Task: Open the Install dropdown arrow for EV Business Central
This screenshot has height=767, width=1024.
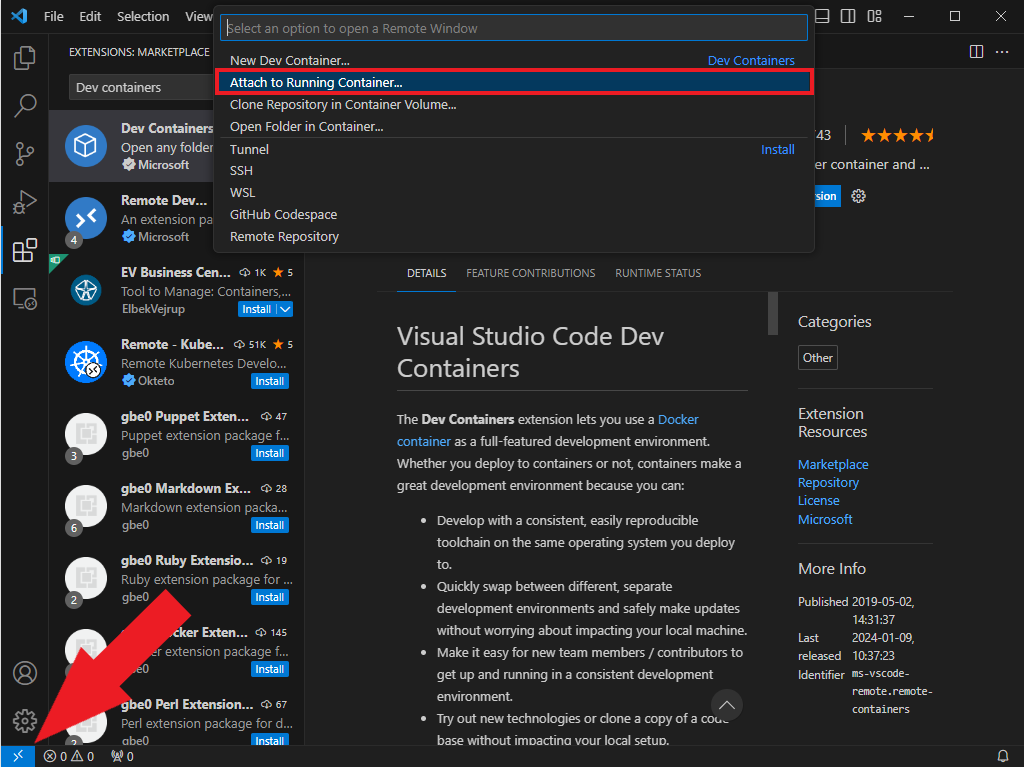Action: [285, 309]
